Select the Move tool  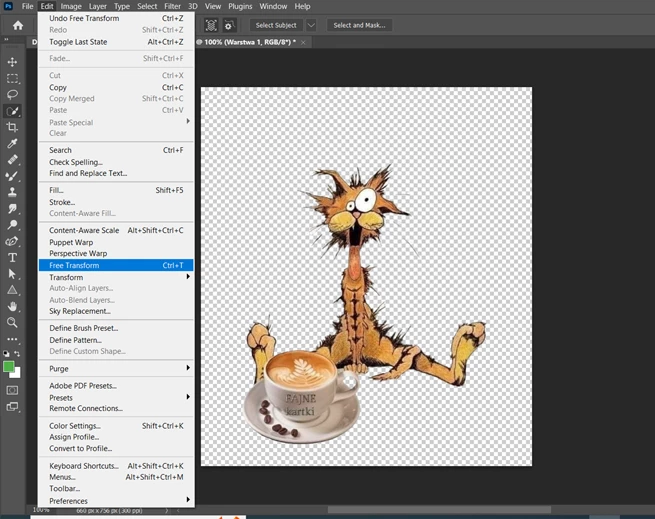pos(12,62)
